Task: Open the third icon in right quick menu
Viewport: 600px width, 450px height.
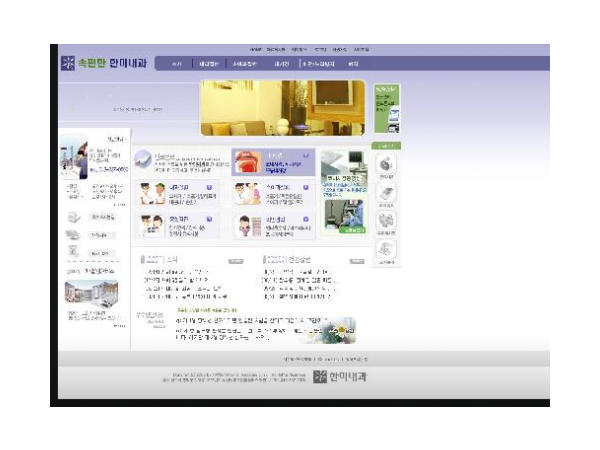Action: (386, 221)
